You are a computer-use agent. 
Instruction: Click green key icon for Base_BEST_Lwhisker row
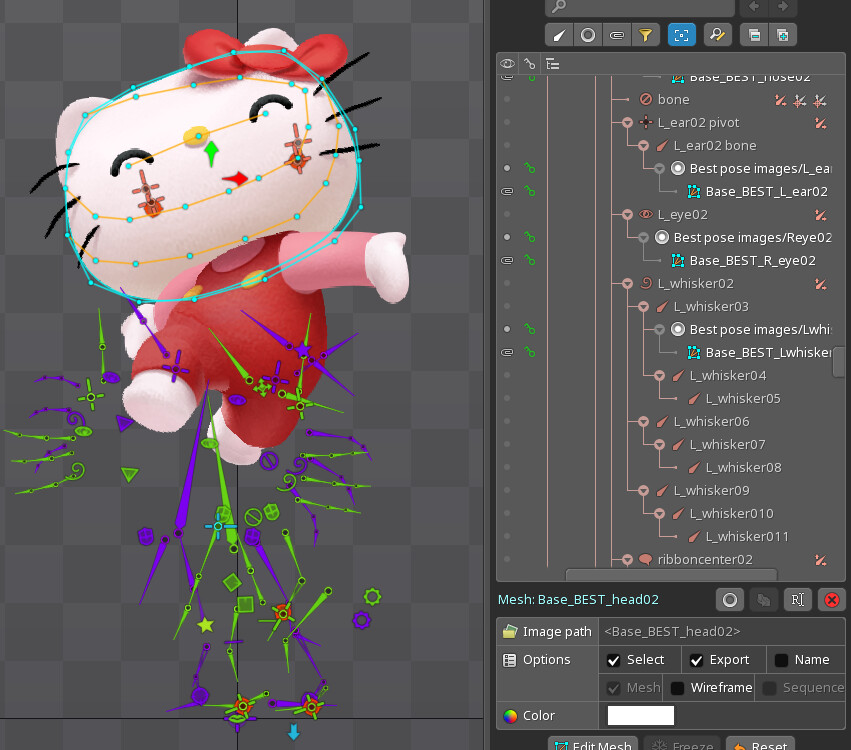point(530,352)
